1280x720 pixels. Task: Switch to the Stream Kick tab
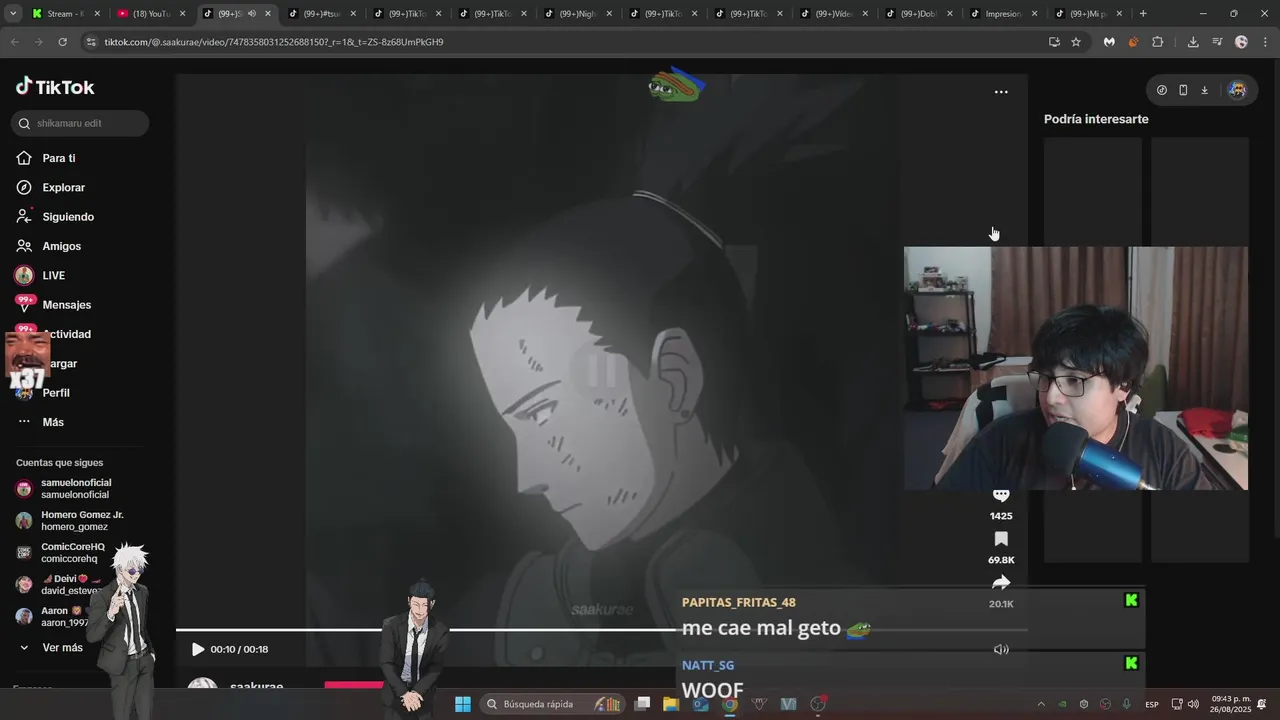tap(65, 14)
